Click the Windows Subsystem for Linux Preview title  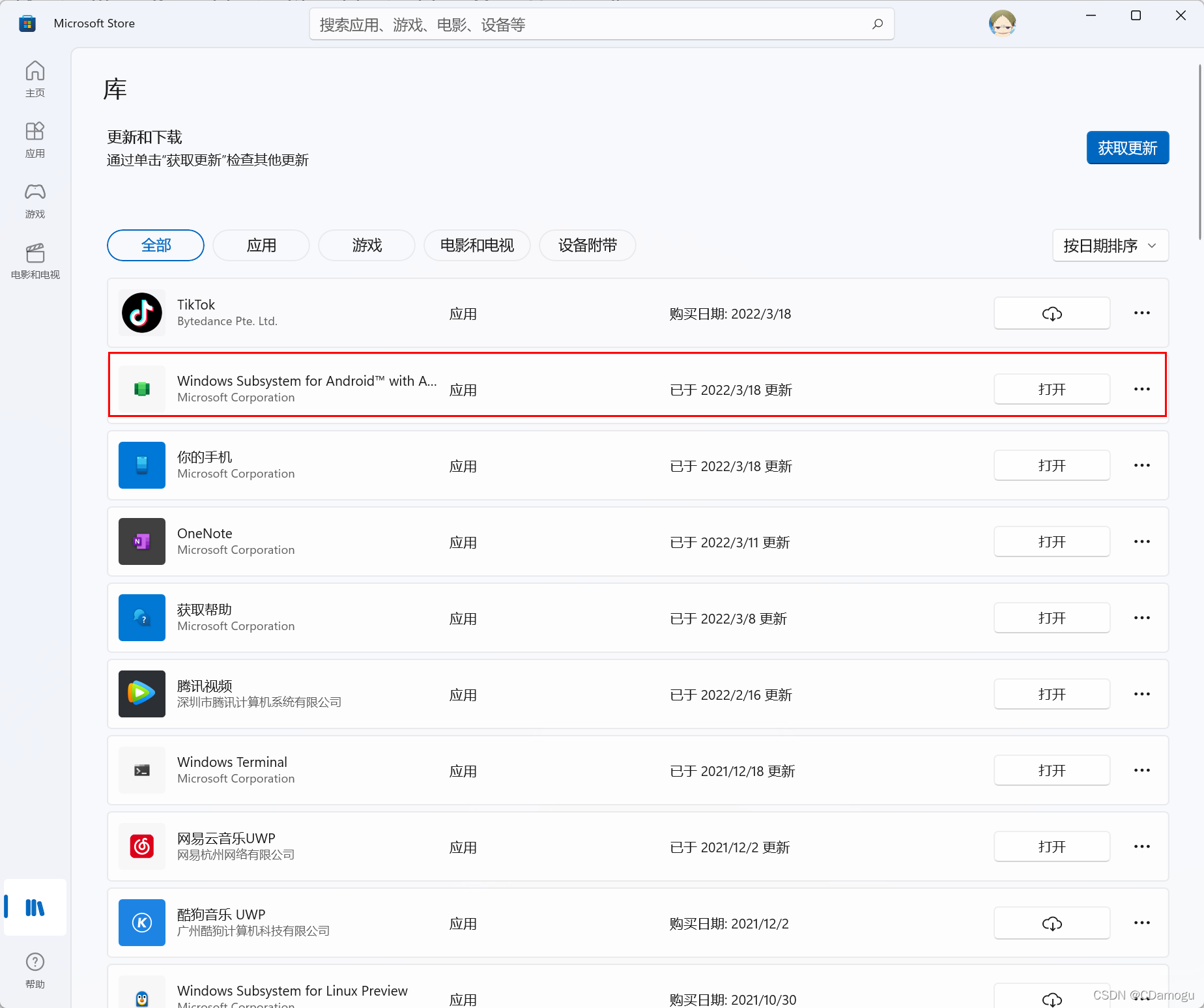tap(293, 990)
